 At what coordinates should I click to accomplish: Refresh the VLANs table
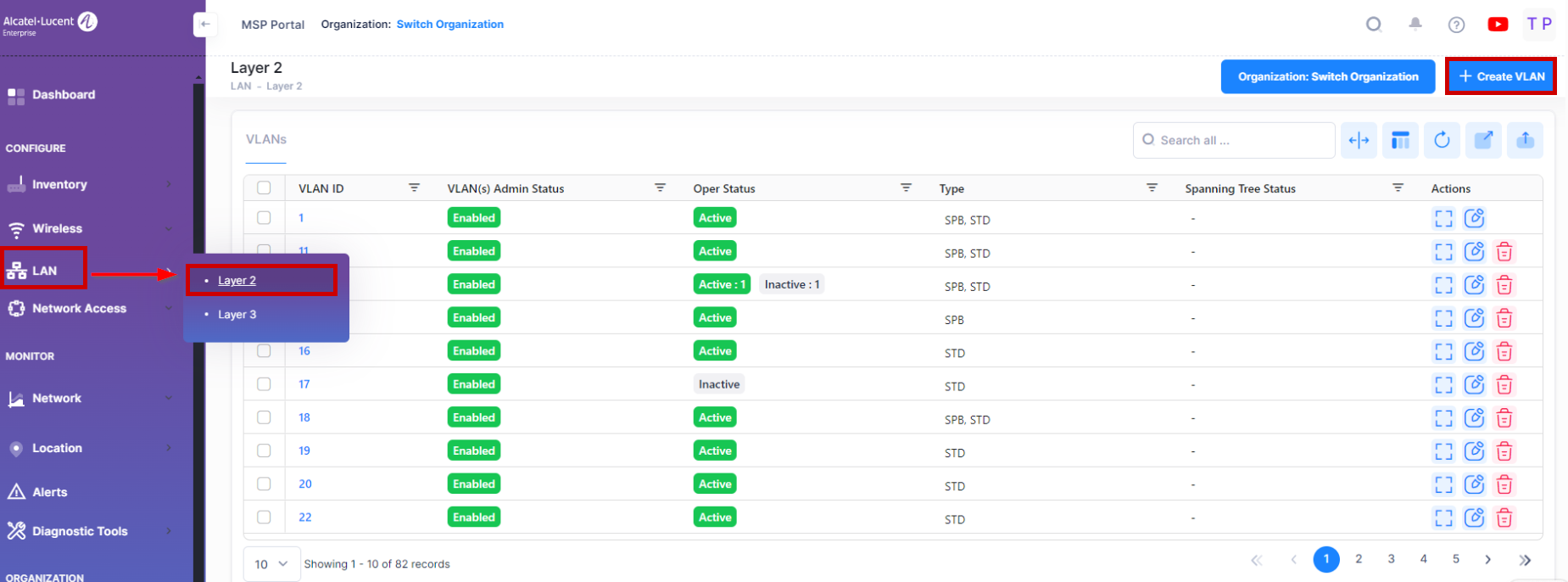(1442, 140)
